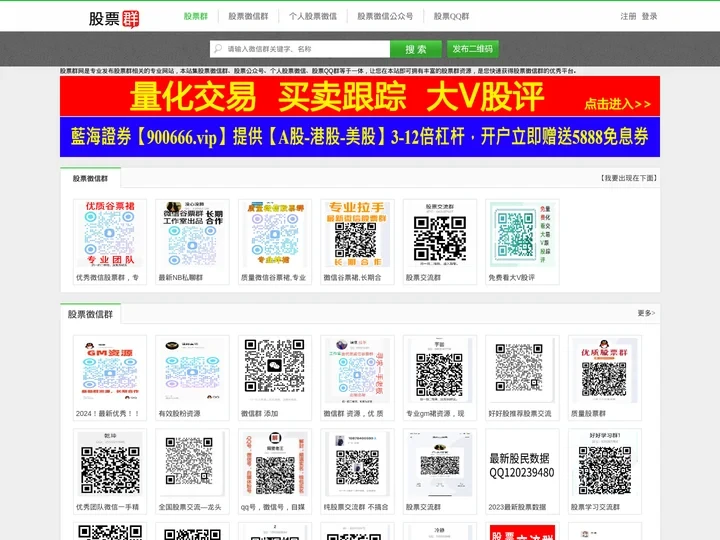The width and height of the screenshot is (720, 540).
Task: Click caption 全国股票交流一龙头
Action: click(190, 507)
